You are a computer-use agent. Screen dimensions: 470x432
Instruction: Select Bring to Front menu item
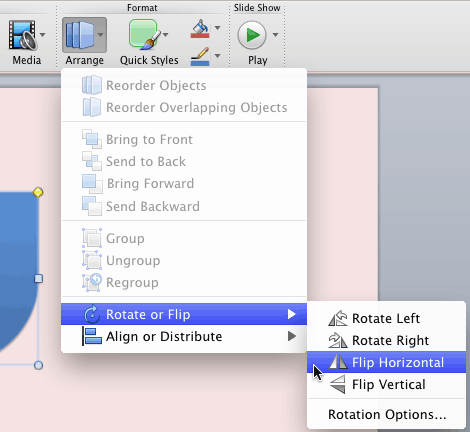tap(184, 139)
